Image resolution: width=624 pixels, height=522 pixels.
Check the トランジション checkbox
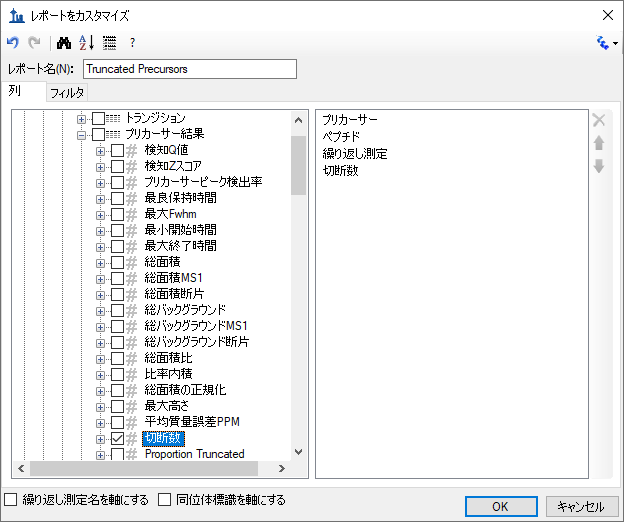pos(98,118)
